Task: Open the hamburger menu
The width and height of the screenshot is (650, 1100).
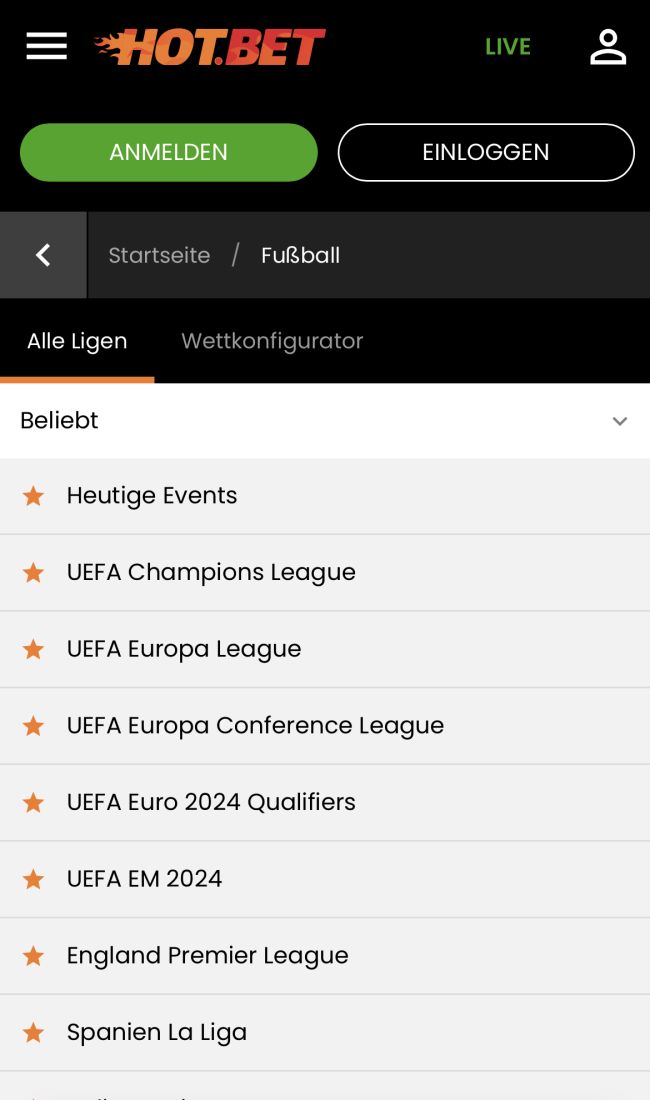Action: pos(46,46)
